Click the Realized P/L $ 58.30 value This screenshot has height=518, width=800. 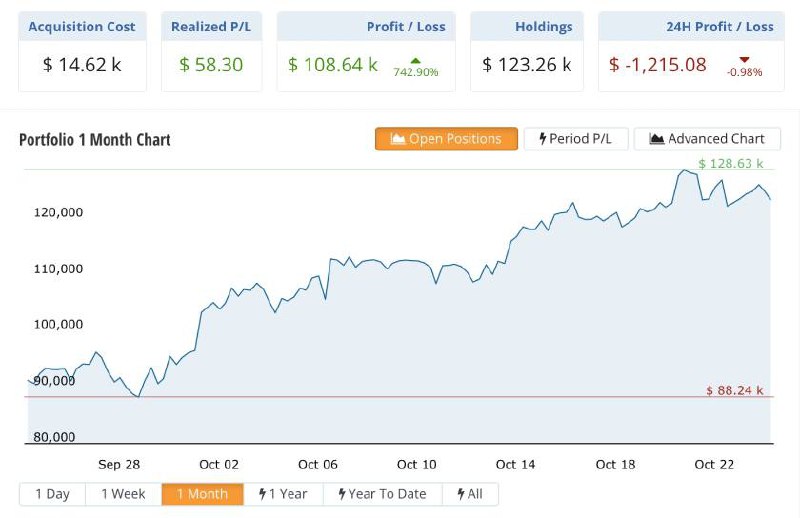(211, 65)
